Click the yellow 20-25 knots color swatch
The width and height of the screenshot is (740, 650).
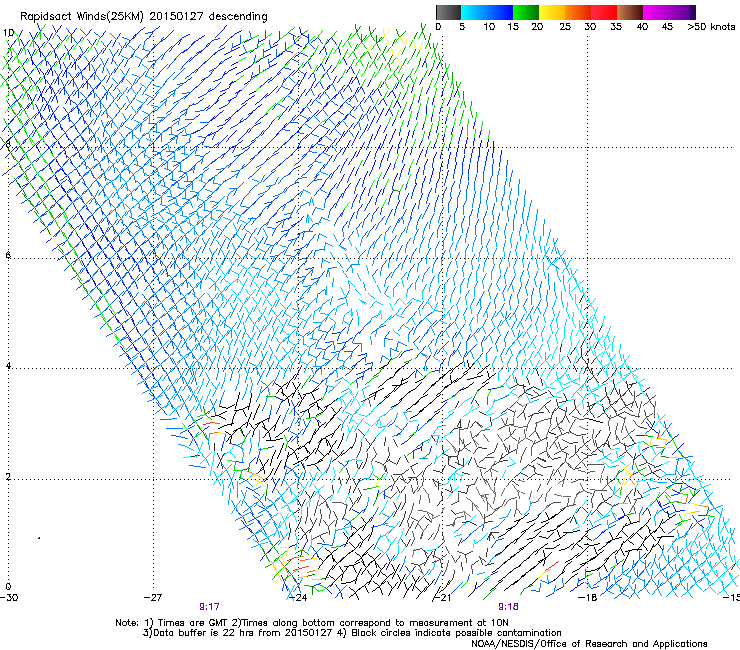(552, 12)
